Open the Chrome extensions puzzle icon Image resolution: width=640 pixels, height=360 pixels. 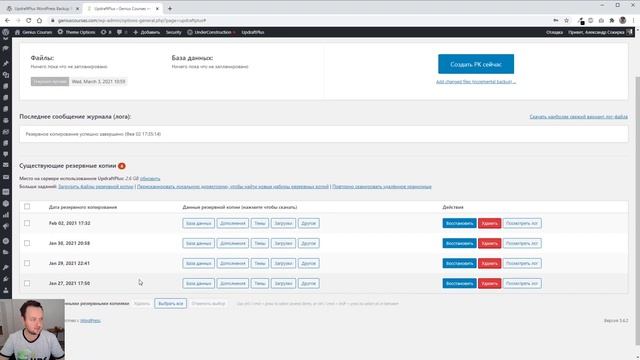[612, 20]
